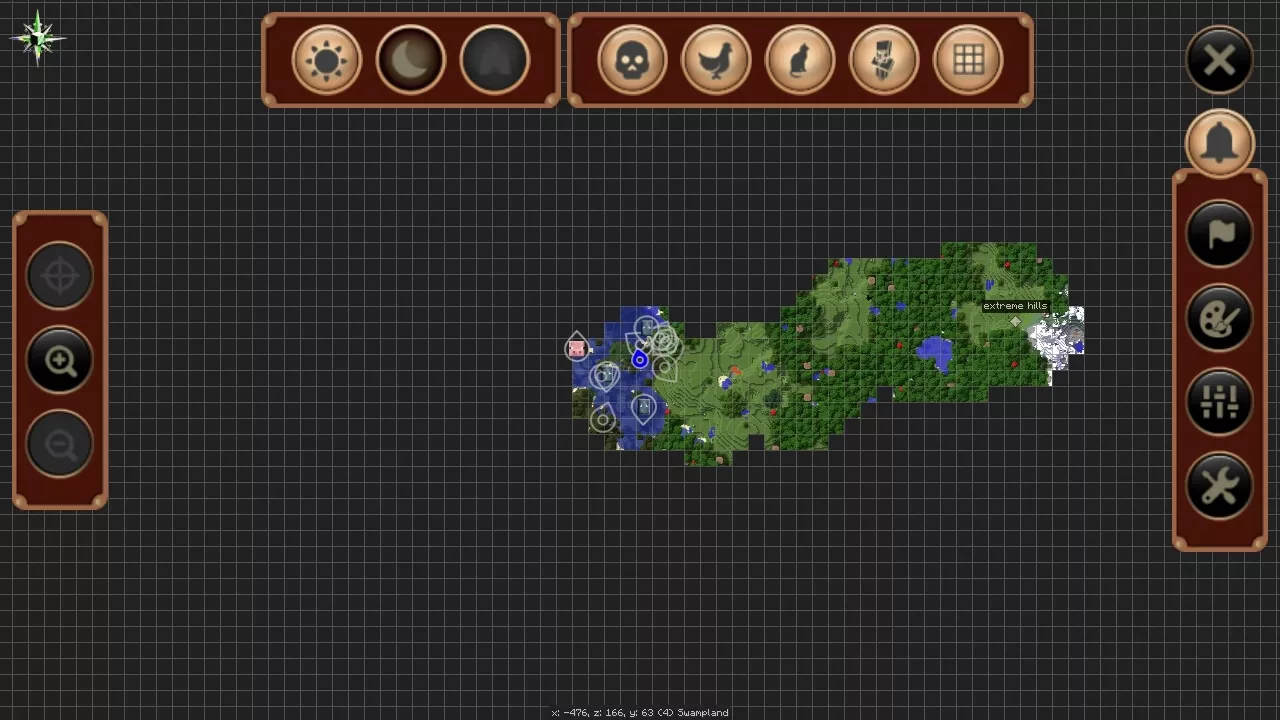Screen dimensions: 1280x720
Task: Click the large blue lake on map
Action: tap(935, 353)
